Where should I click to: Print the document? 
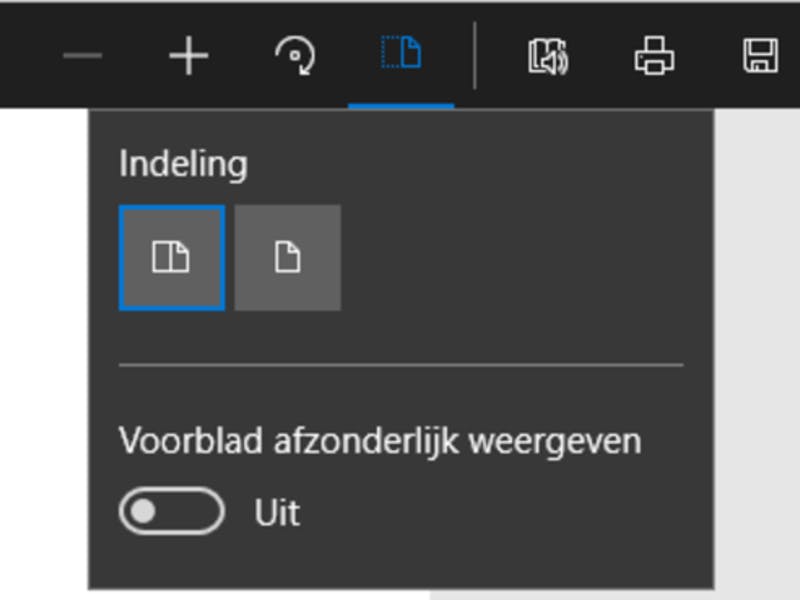(x=654, y=56)
